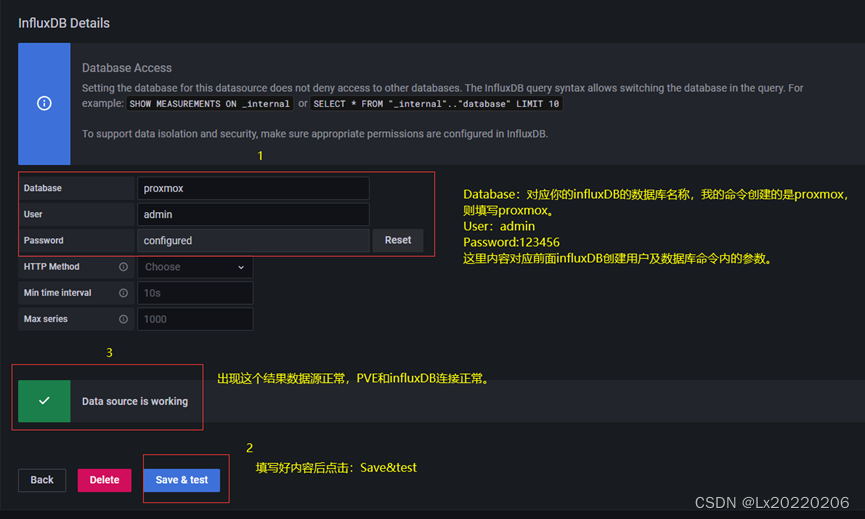Viewport: 865px width, 519px height.
Task: Click the Max series label
Action: pyautogui.click(x=45, y=319)
